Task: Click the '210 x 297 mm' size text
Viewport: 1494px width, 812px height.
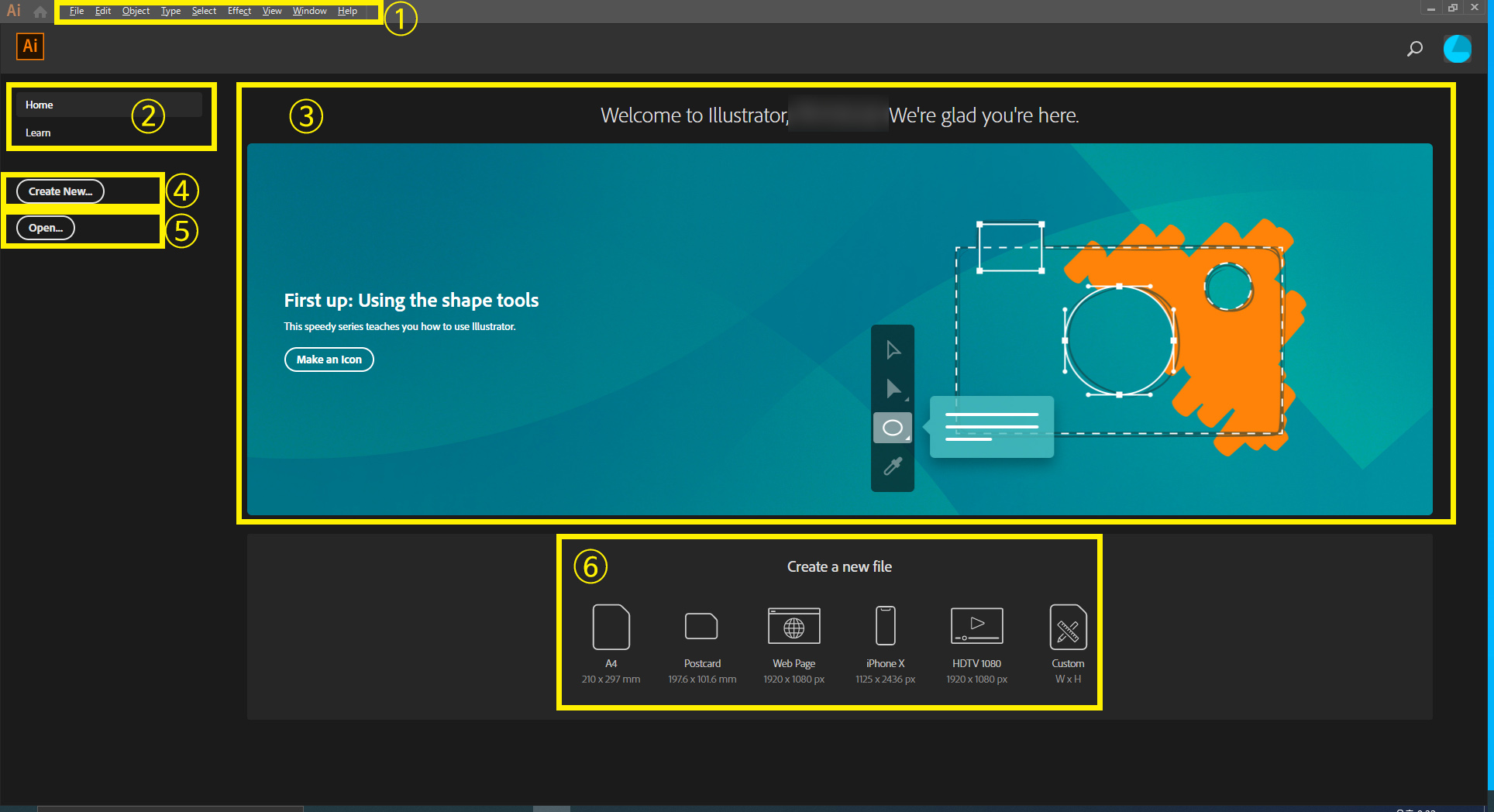Action: tap(611, 680)
